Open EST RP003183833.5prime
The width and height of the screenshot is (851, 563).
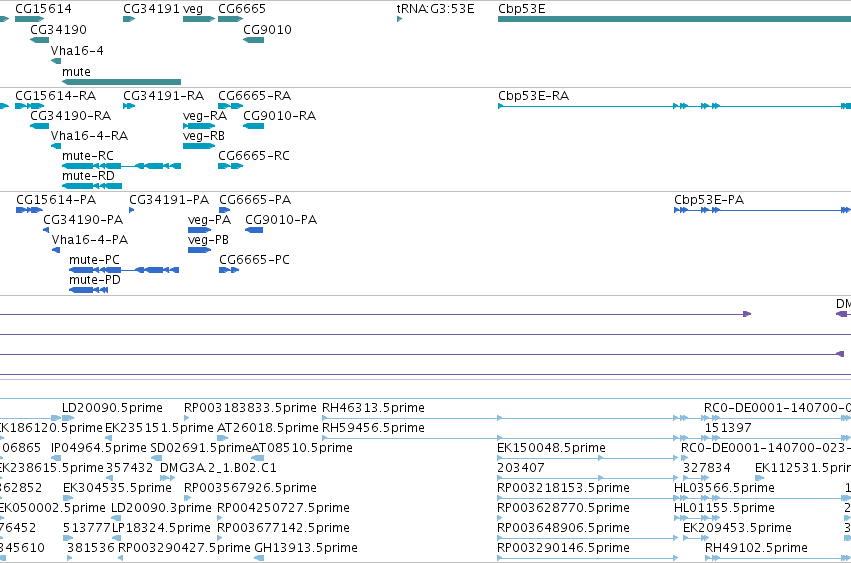tap(250, 408)
